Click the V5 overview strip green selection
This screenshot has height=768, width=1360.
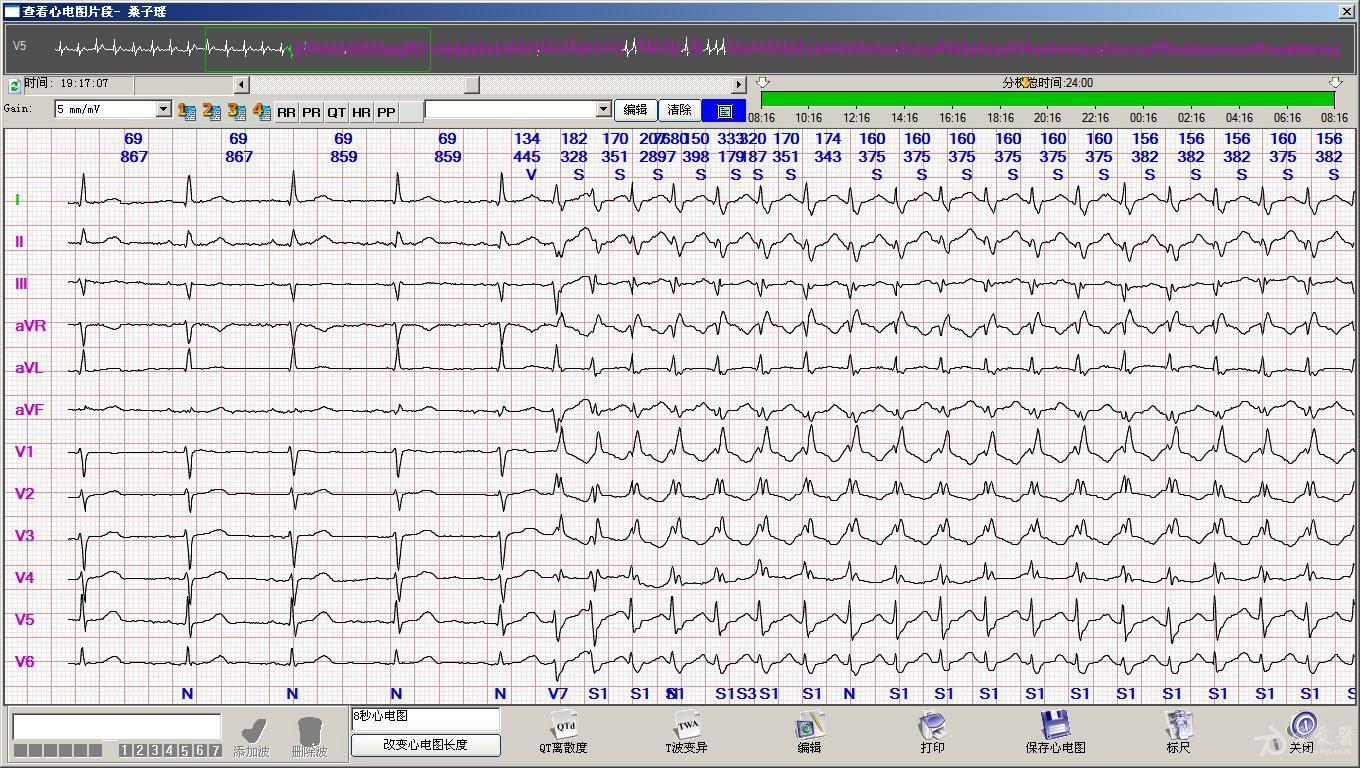tap(318, 48)
